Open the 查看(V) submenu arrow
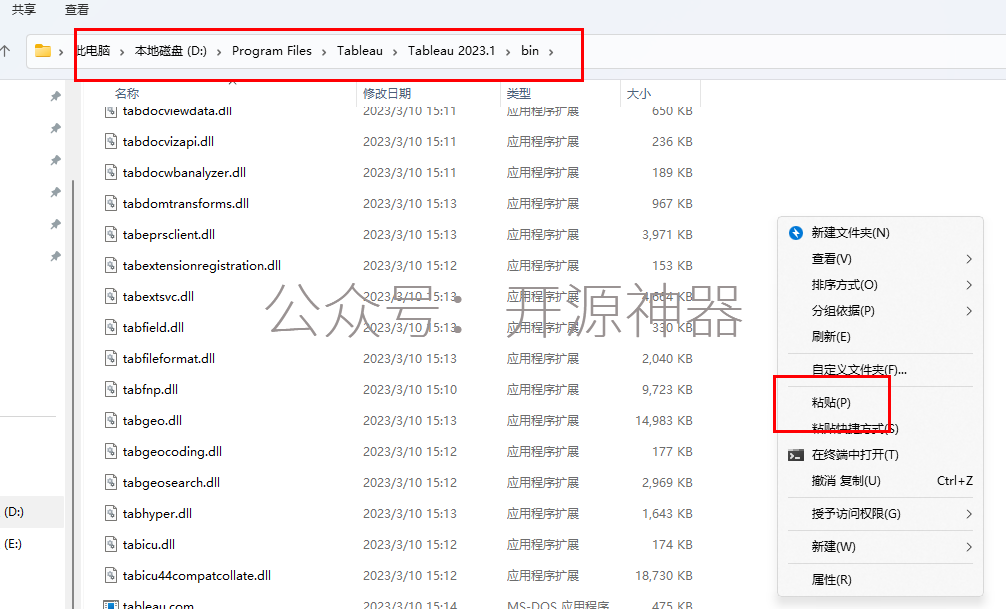1006x609 pixels. coord(969,259)
